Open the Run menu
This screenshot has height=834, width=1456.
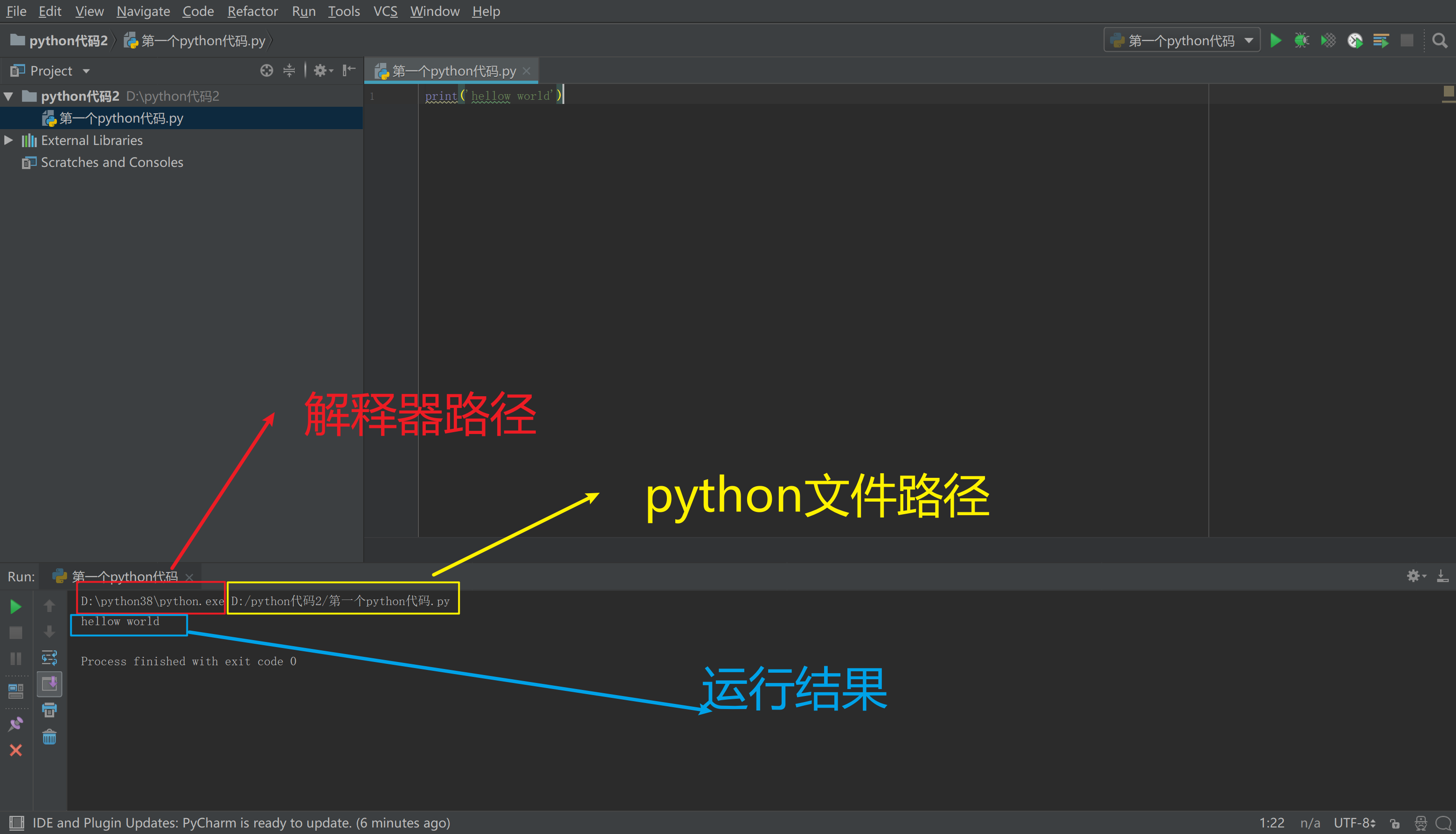tap(304, 11)
